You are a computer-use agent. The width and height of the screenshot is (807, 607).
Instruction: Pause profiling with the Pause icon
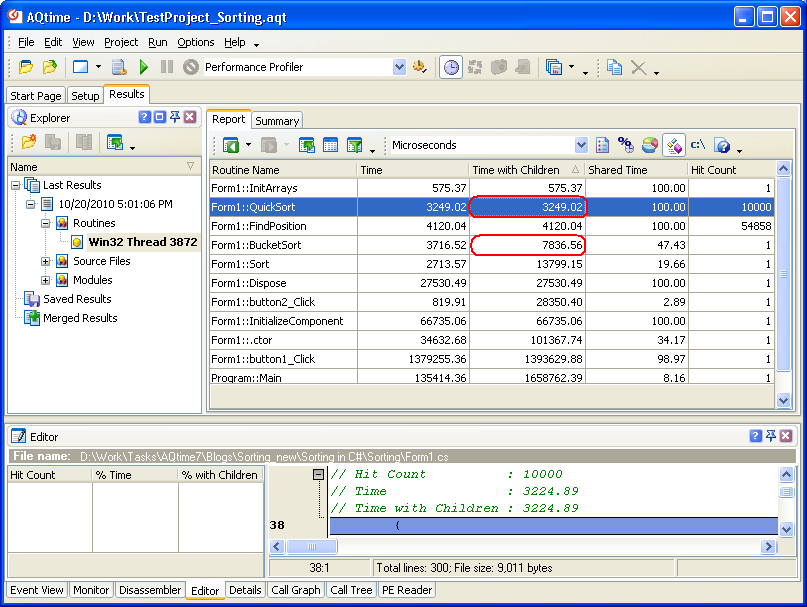coord(167,67)
